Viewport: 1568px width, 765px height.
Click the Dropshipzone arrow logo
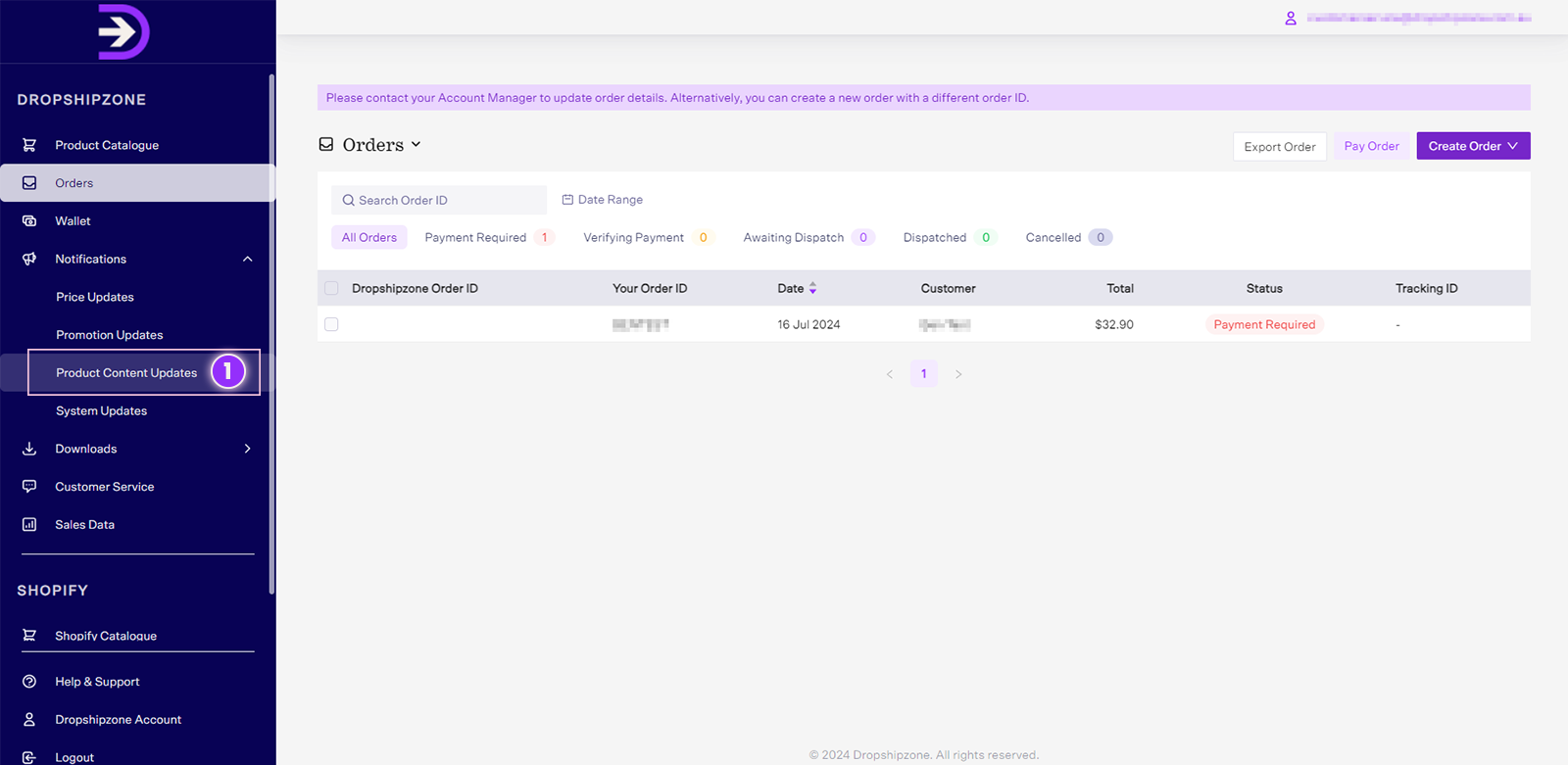(123, 32)
